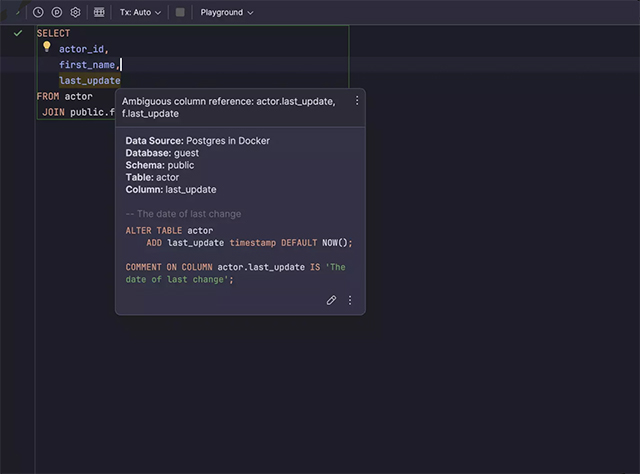Click the actor table name after FROM
The height and width of the screenshot is (474, 640).
click(x=79, y=97)
